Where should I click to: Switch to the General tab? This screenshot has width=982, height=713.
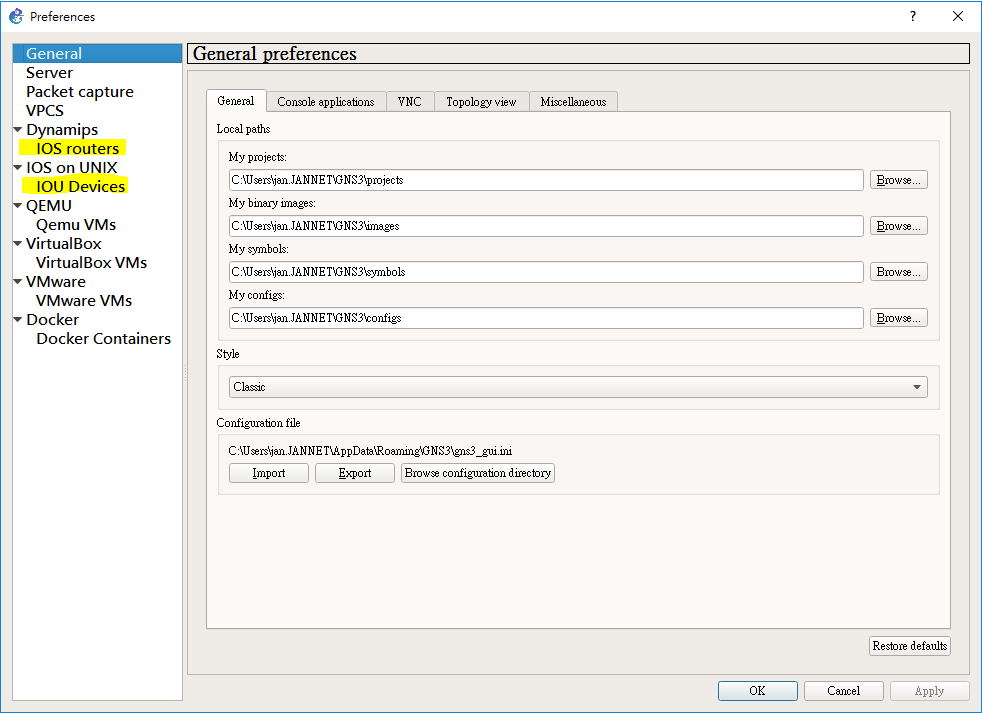[x=235, y=101]
